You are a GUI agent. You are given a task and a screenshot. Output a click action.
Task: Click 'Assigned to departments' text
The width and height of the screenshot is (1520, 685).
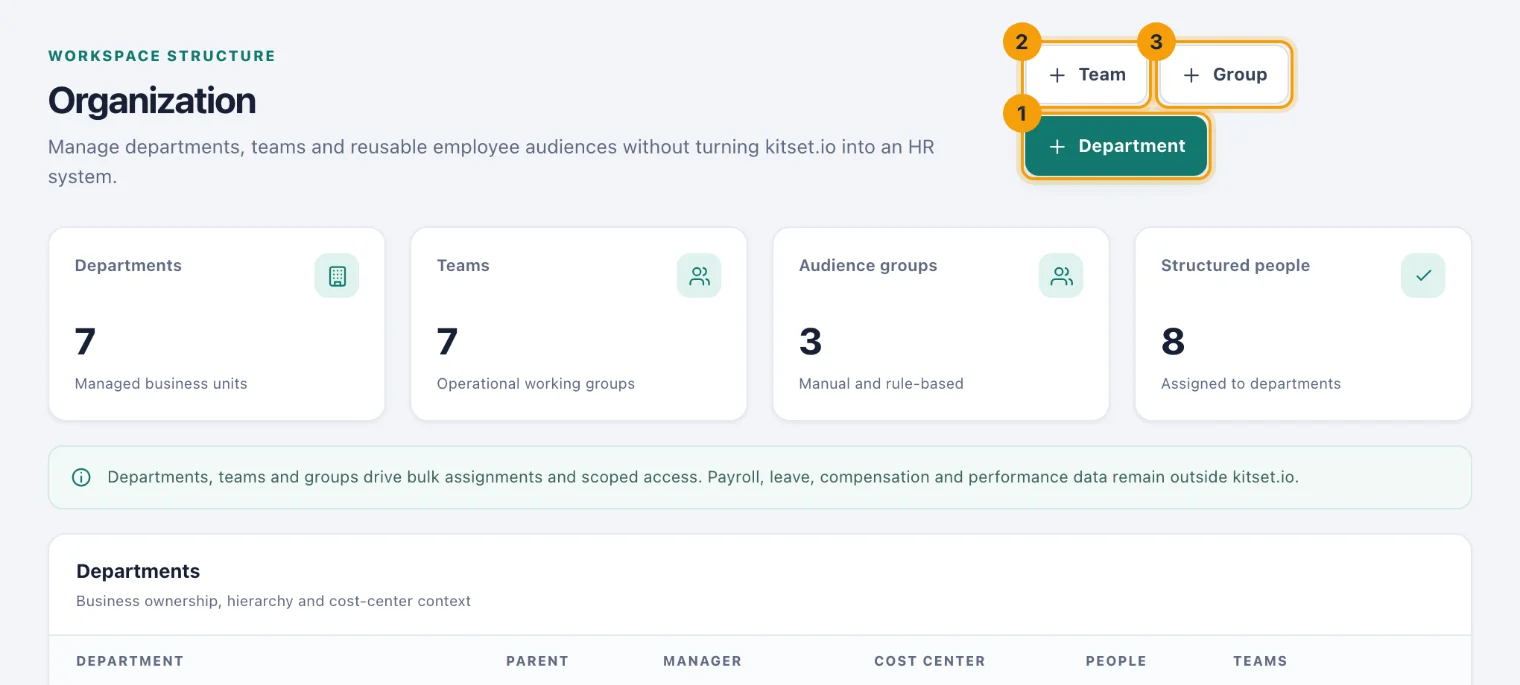click(x=1251, y=384)
